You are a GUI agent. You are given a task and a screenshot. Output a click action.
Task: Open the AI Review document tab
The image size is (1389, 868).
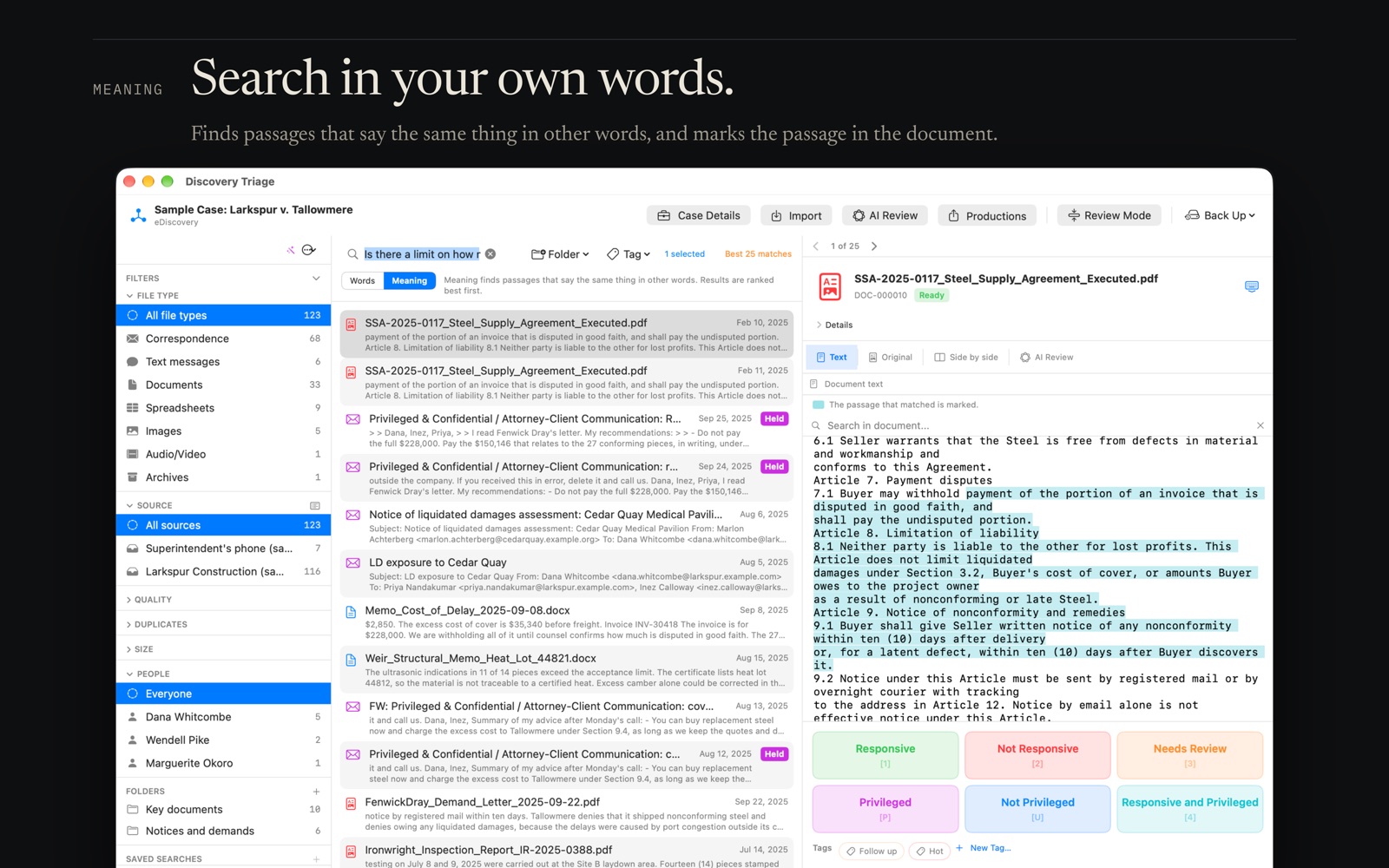[x=1047, y=357]
